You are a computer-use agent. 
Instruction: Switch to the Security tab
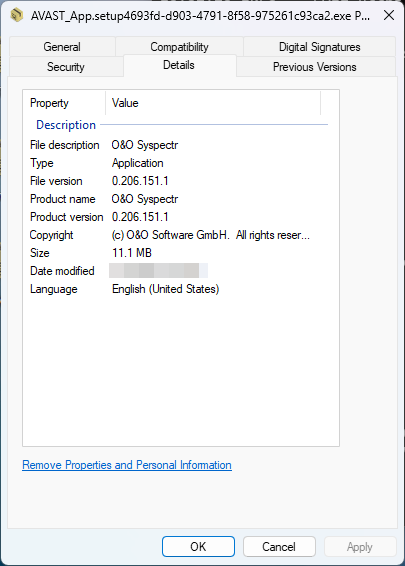click(x=66, y=67)
